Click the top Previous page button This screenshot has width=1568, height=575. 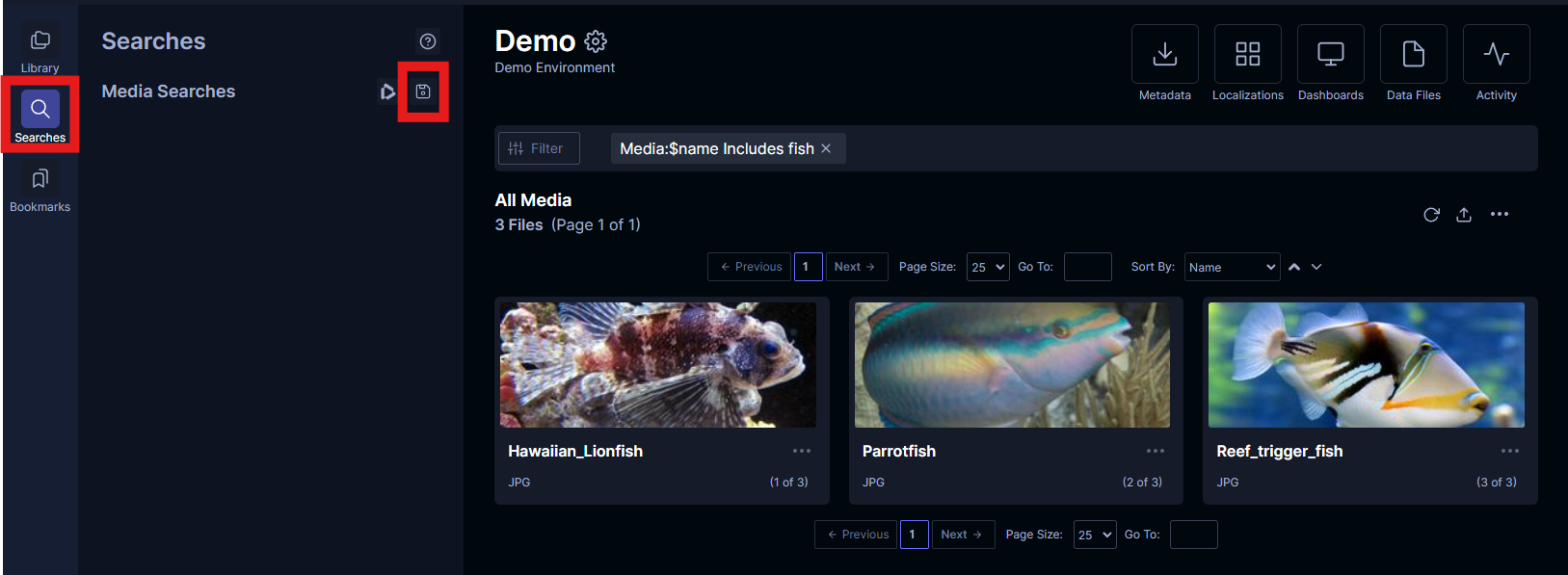[749, 267]
